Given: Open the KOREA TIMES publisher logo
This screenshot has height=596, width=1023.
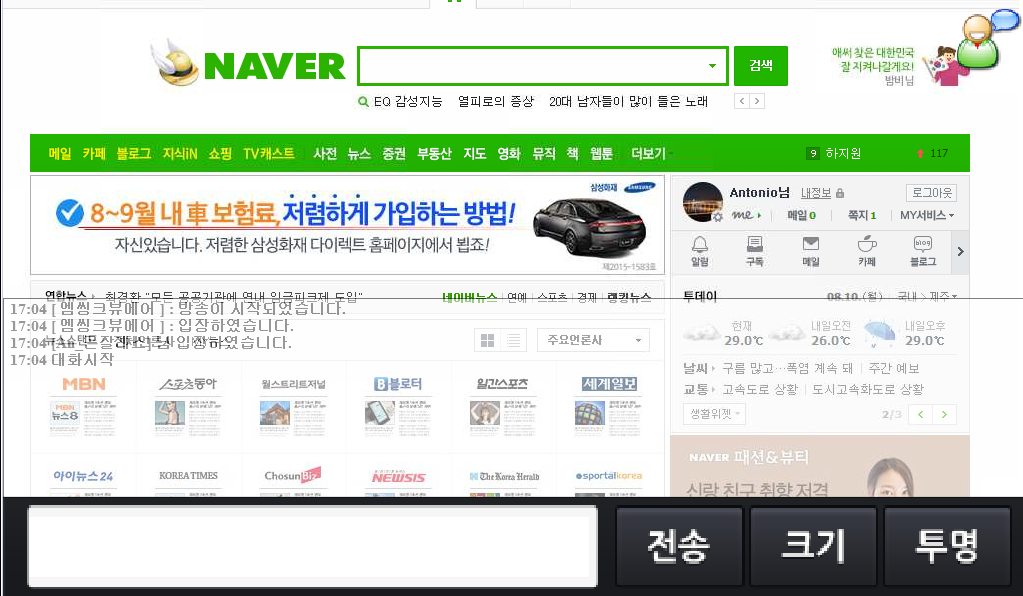Looking at the screenshot, I should [189, 476].
